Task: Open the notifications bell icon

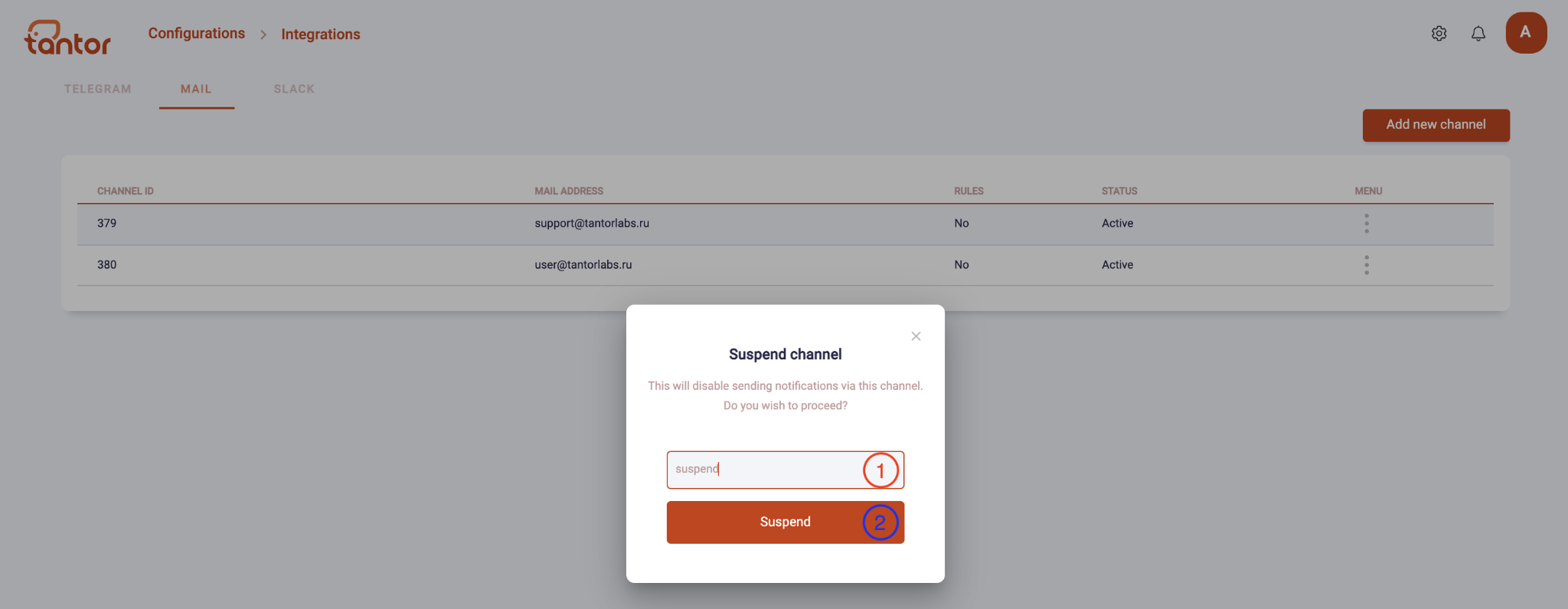Action: tap(1478, 34)
